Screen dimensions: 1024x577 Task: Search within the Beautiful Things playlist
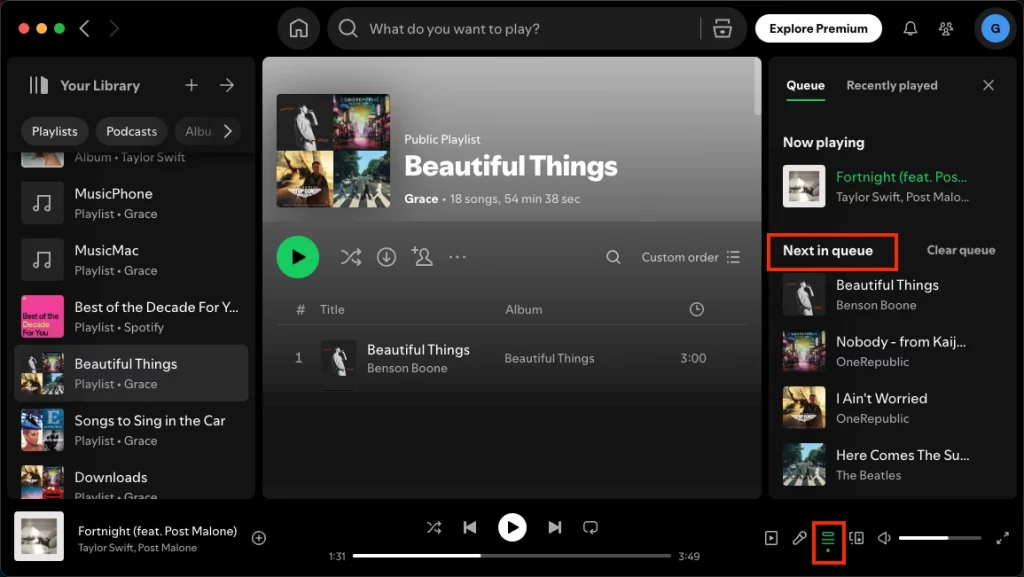pyautogui.click(x=613, y=257)
